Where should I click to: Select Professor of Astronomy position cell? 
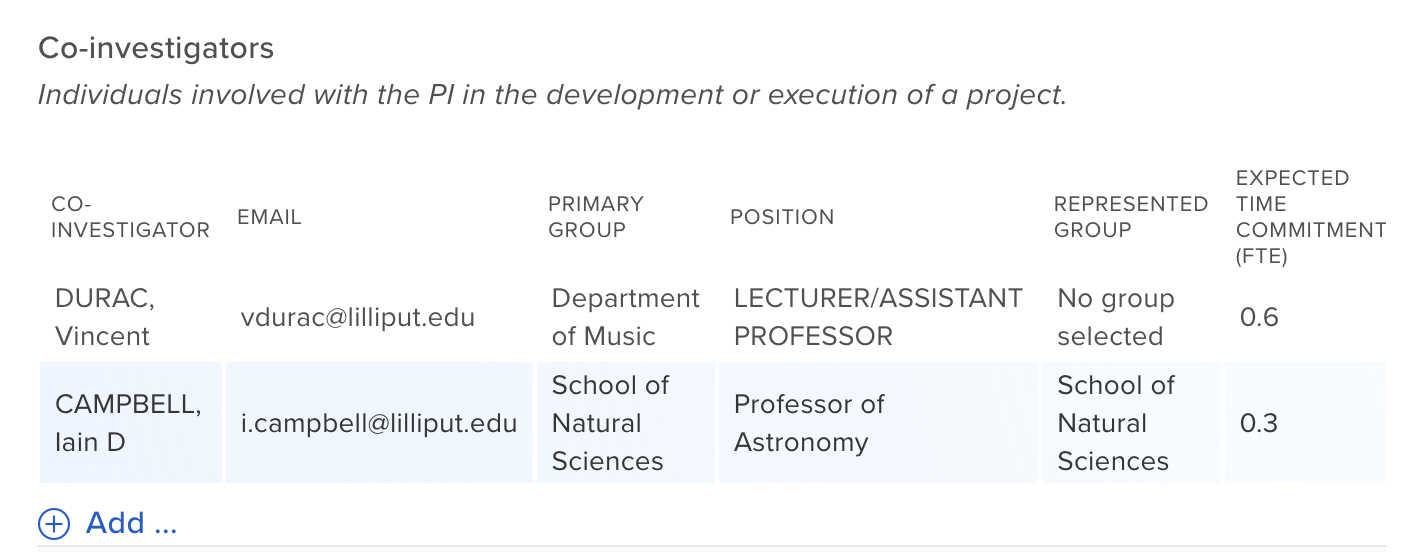point(809,423)
